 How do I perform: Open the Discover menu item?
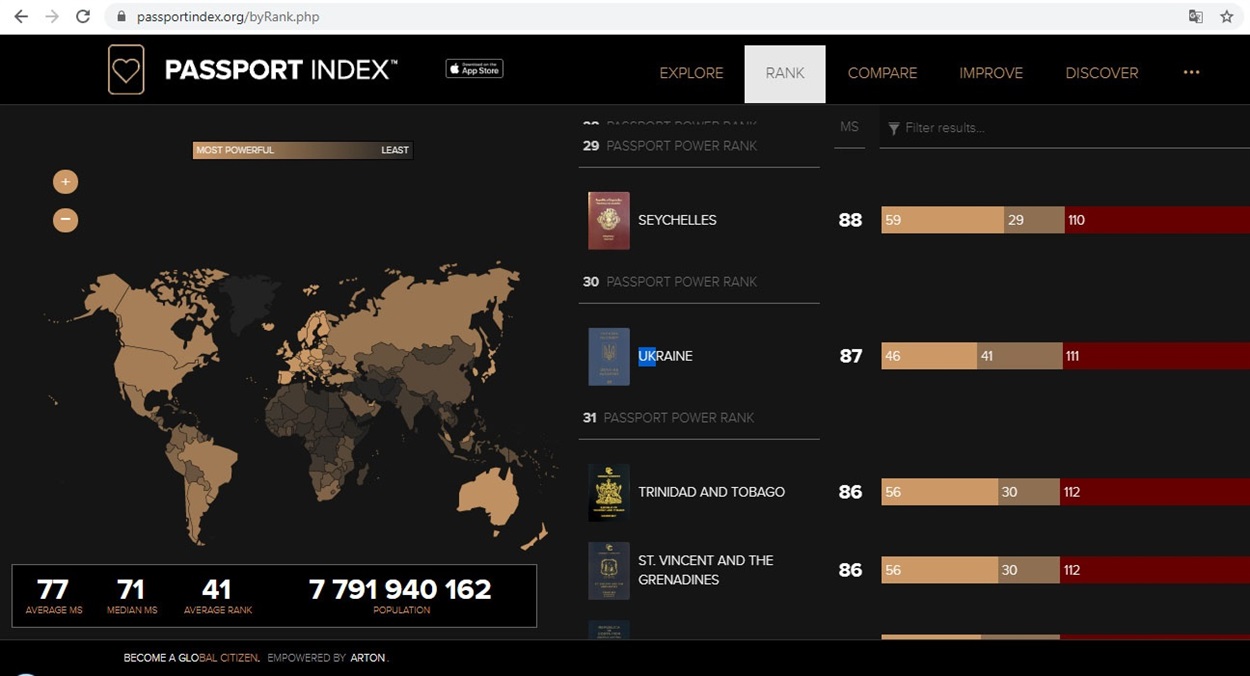pyautogui.click(x=1102, y=73)
